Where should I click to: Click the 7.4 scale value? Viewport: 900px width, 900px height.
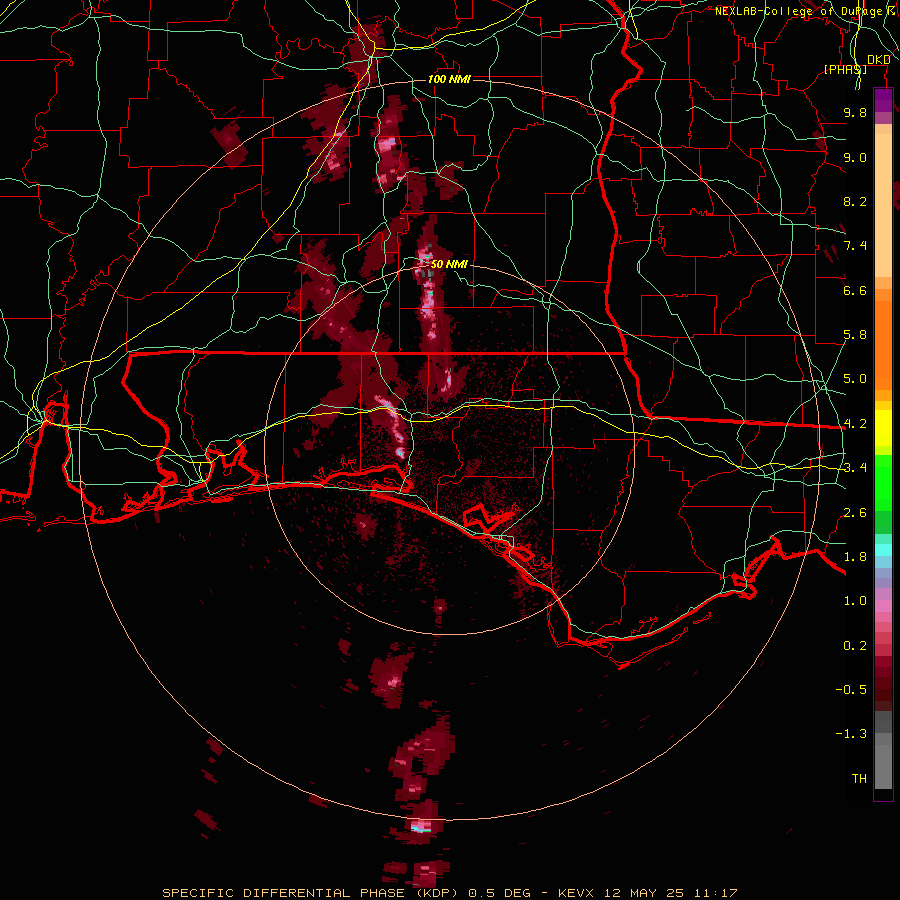pyautogui.click(x=855, y=246)
